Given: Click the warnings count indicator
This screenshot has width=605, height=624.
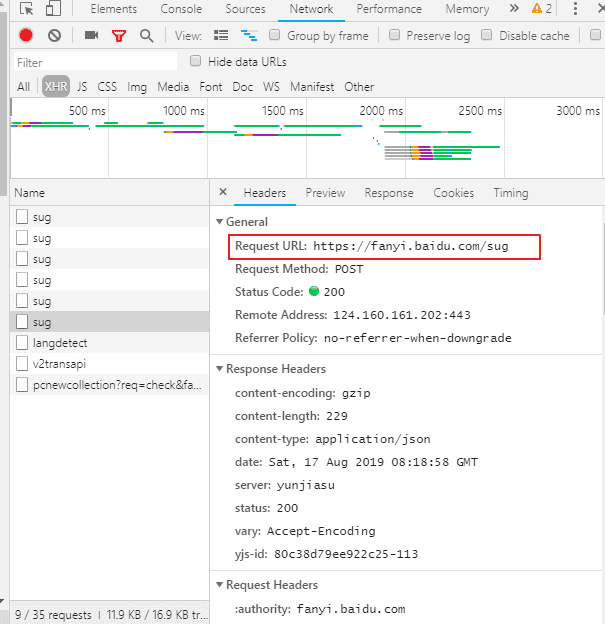Looking at the screenshot, I should 542,8.
